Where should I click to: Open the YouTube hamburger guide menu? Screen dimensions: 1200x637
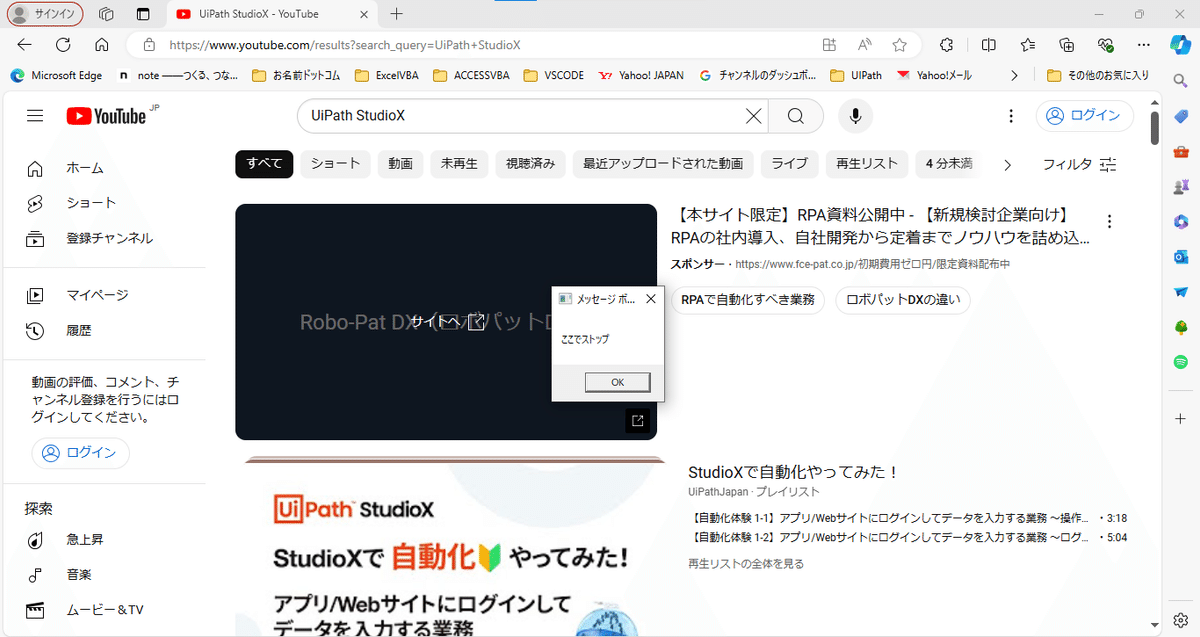(35, 116)
